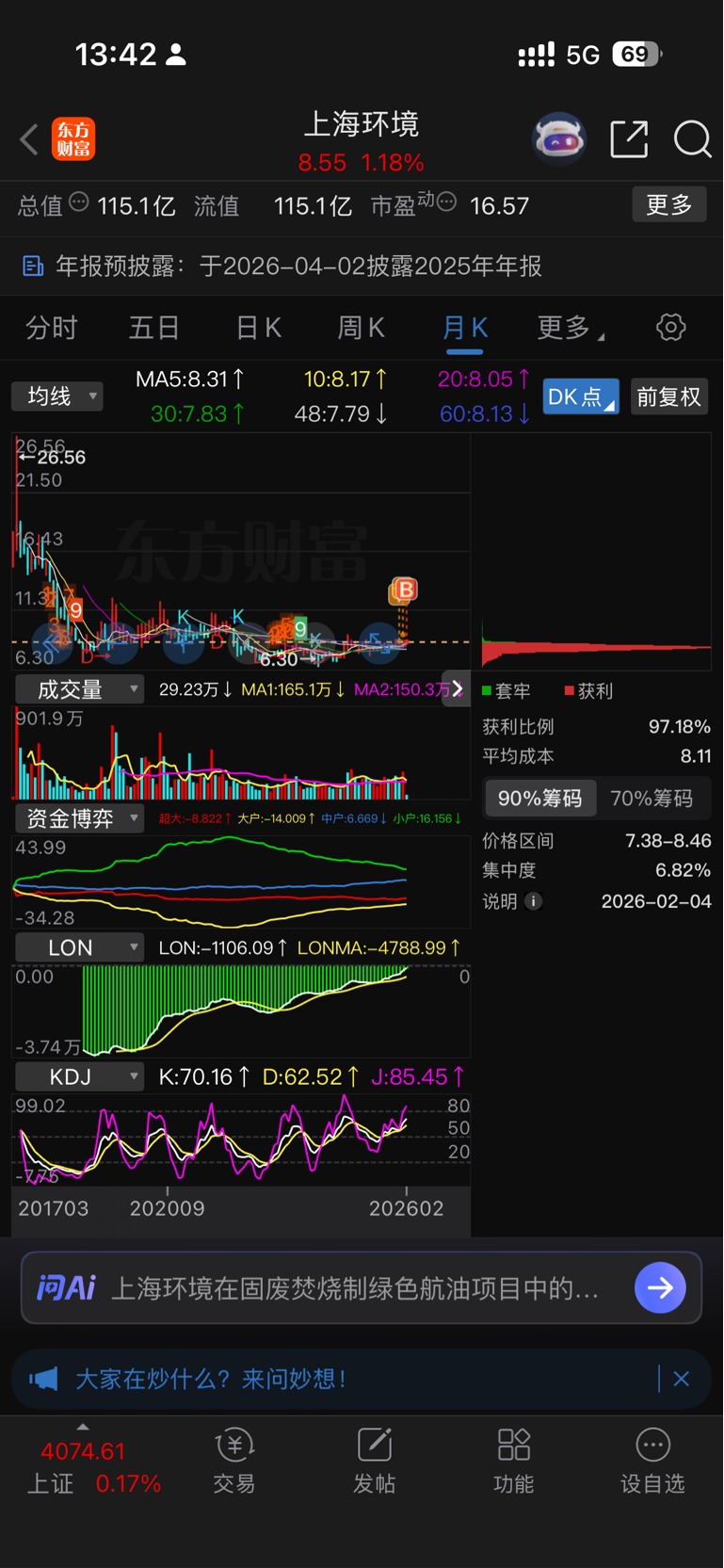The height and width of the screenshot is (1568, 724).
Task: Toggle the DK点 button
Action: [x=580, y=396]
